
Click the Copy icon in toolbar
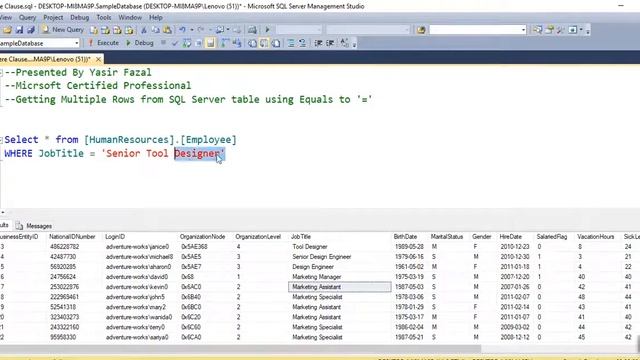[156, 30]
